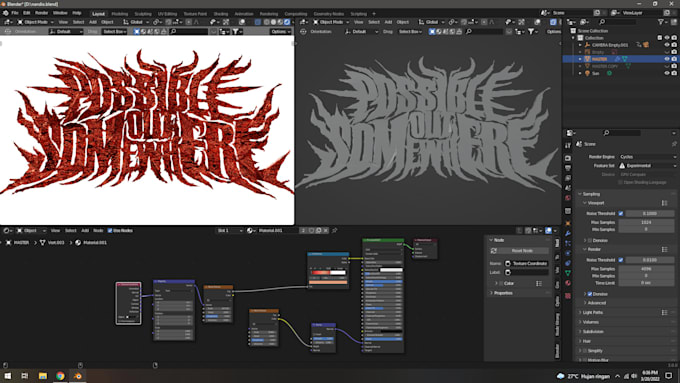Open Object Data green triangle tab
The height and width of the screenshot is (383, 680).
tap(568, 273)
